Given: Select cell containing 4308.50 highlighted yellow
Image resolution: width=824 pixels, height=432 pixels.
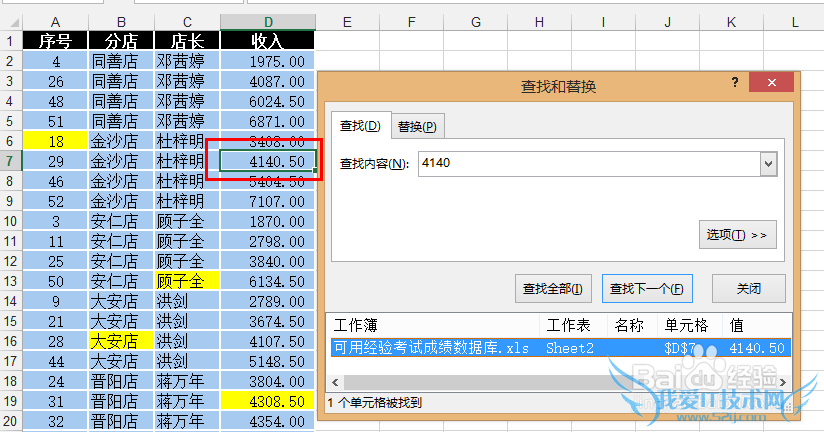Looking at the screenshot, I should click(x=267, y=400).
